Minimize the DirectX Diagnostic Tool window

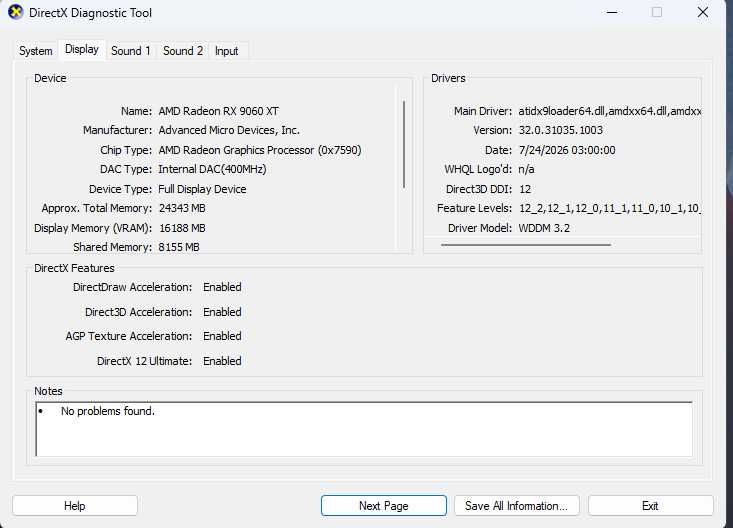[612, 13]
